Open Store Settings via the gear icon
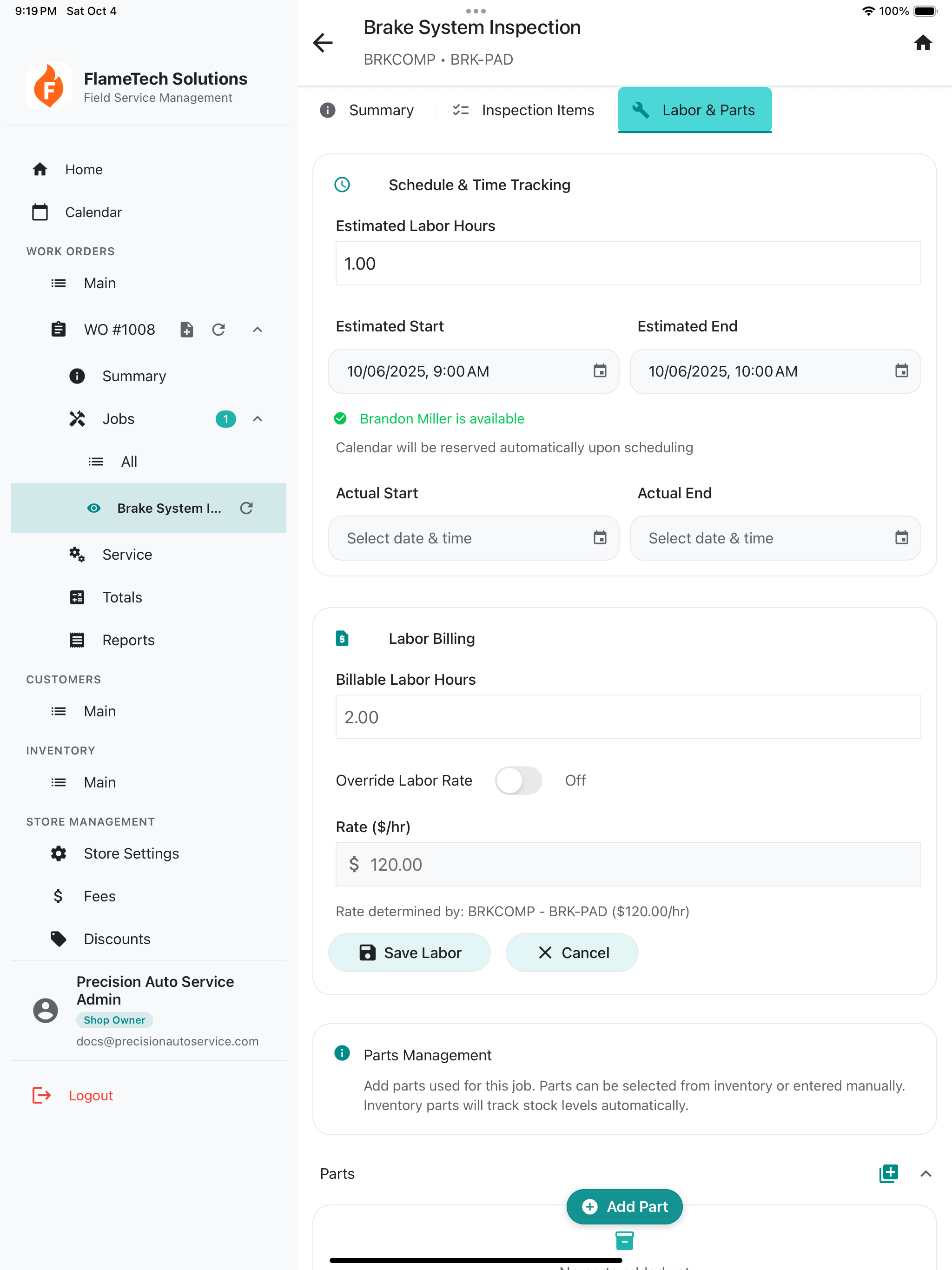 [58, 854]
